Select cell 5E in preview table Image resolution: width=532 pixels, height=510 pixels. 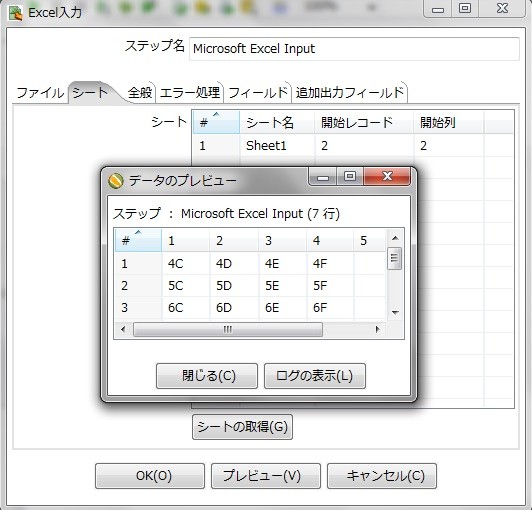pyautogui.click(x=282, y=286)
